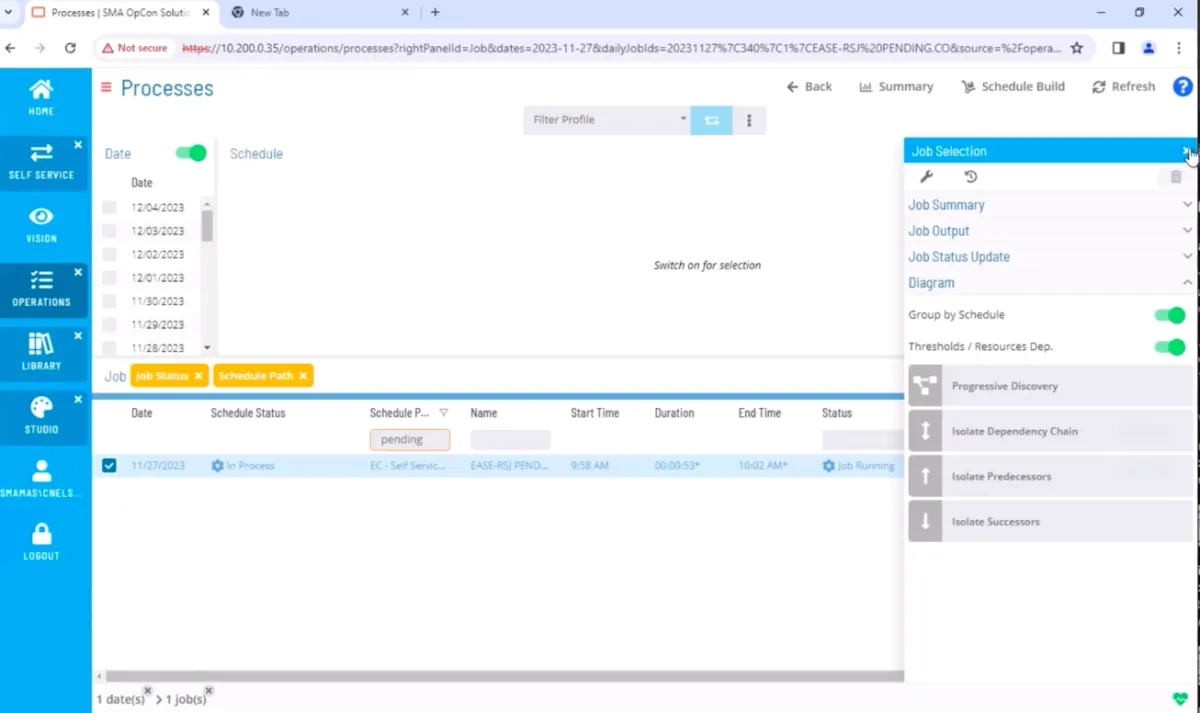Click the filter profile swap arrows button
Viewport: 1200px width, 713px height.
(x=712, y=120)
